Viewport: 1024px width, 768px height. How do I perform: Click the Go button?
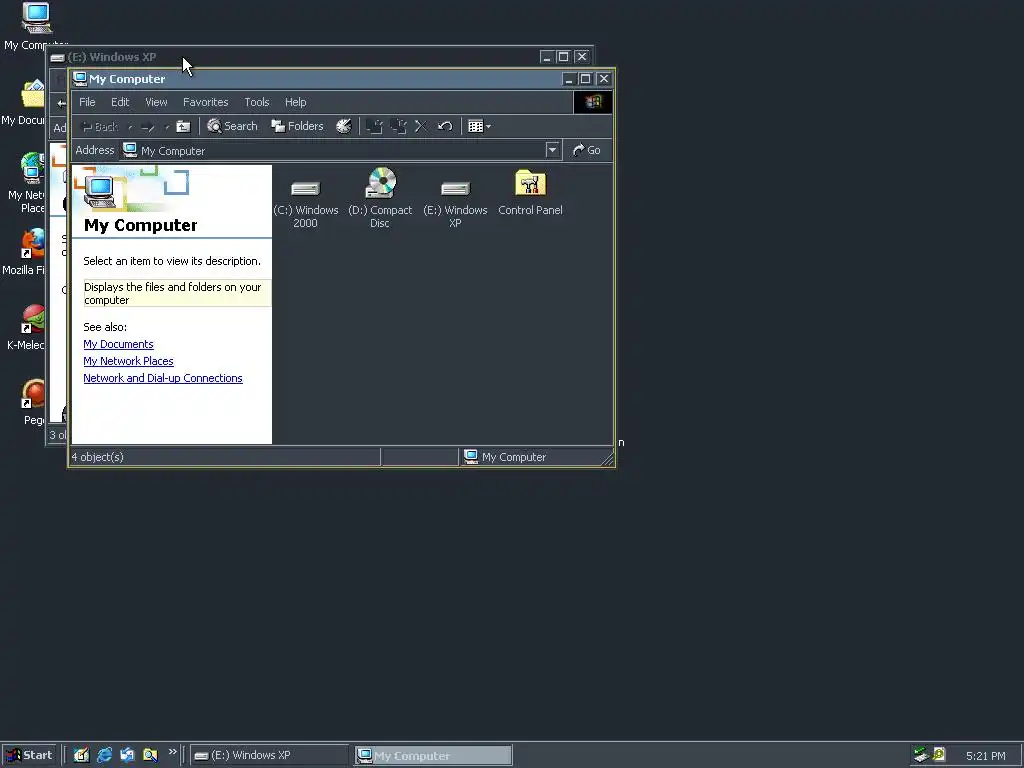pos(586,150)
